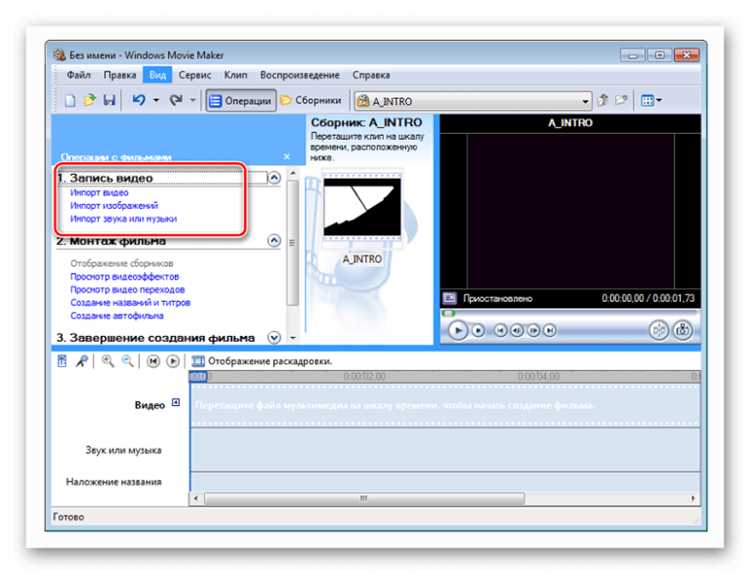This screenshot has width=750, height=574.
Task: Click Просмотр видеоэффектов link
Action: tap(124, 276)
